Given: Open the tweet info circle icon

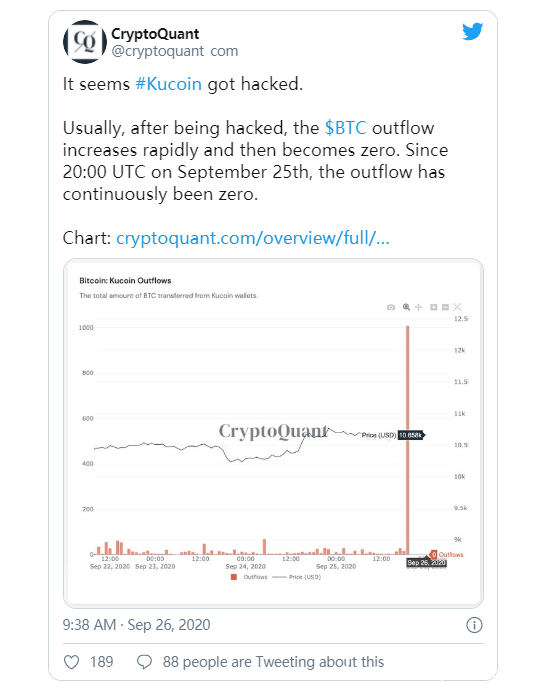Looking at the screenshot, I should [x=474, y=625].
